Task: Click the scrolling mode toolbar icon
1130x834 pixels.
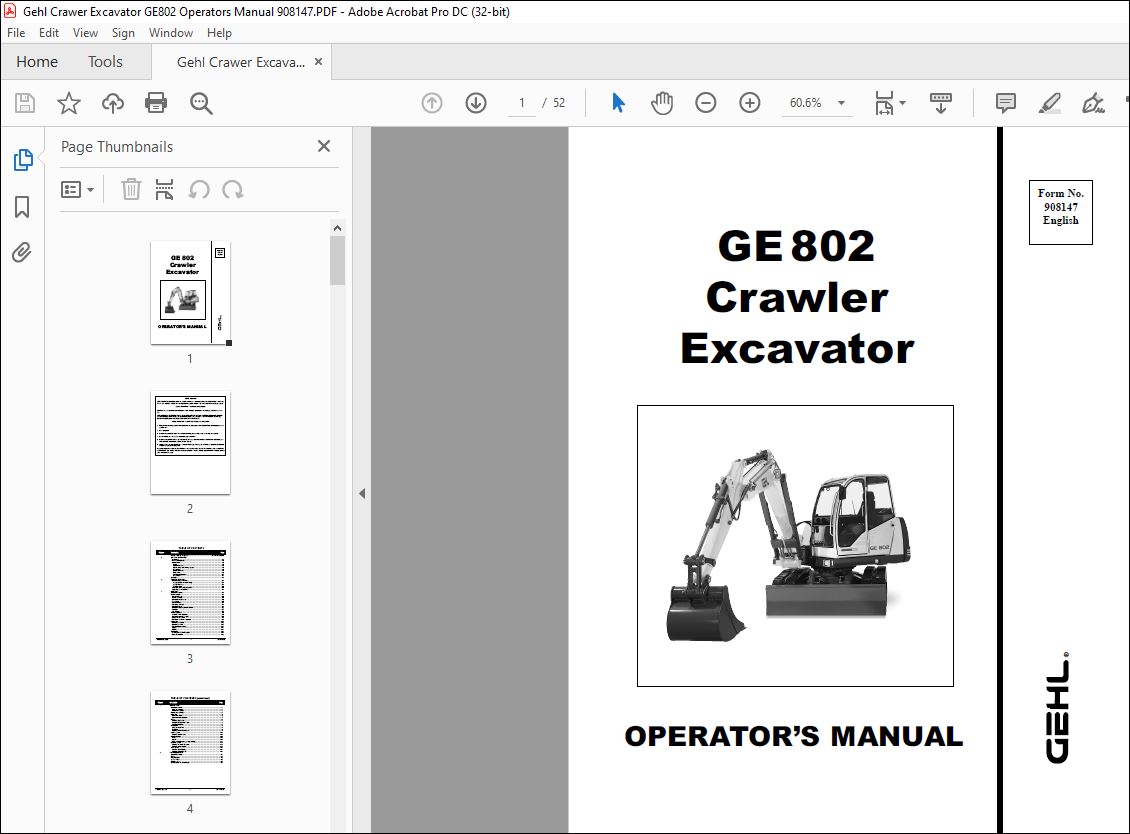Action: [940, 103]
